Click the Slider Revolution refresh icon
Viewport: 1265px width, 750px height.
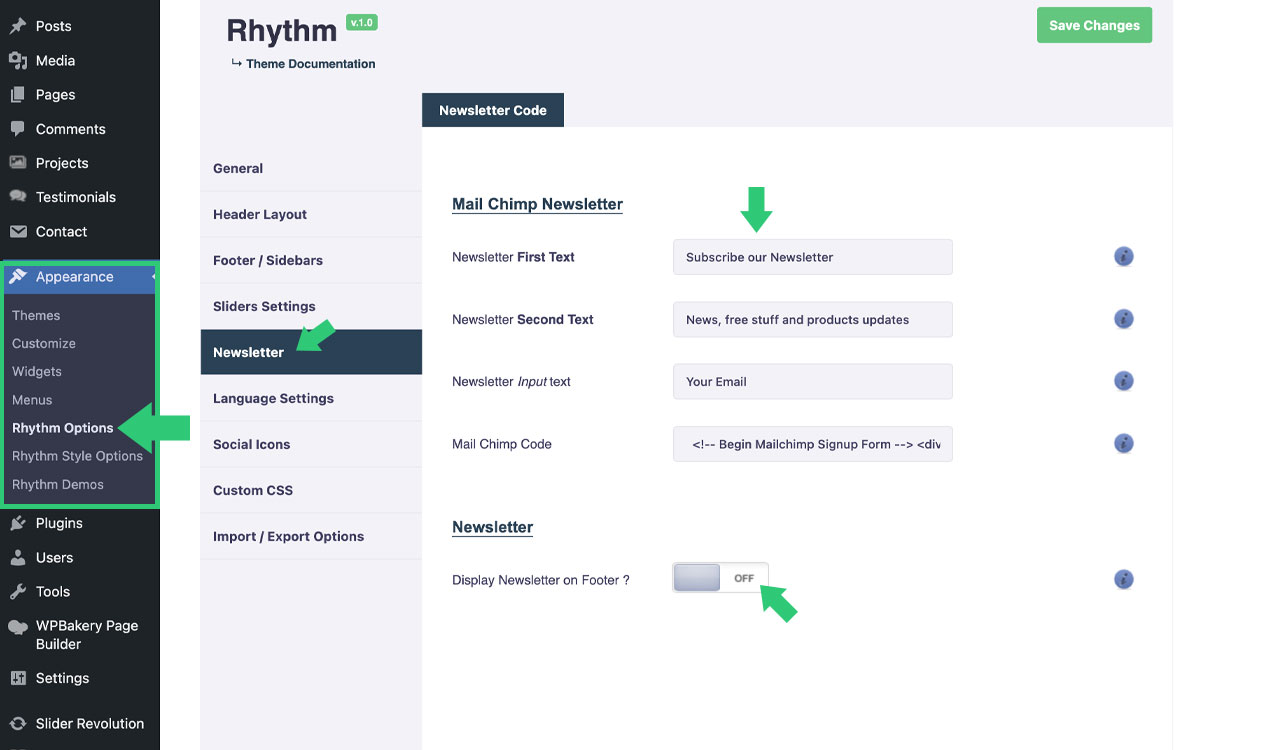point(18,724)
